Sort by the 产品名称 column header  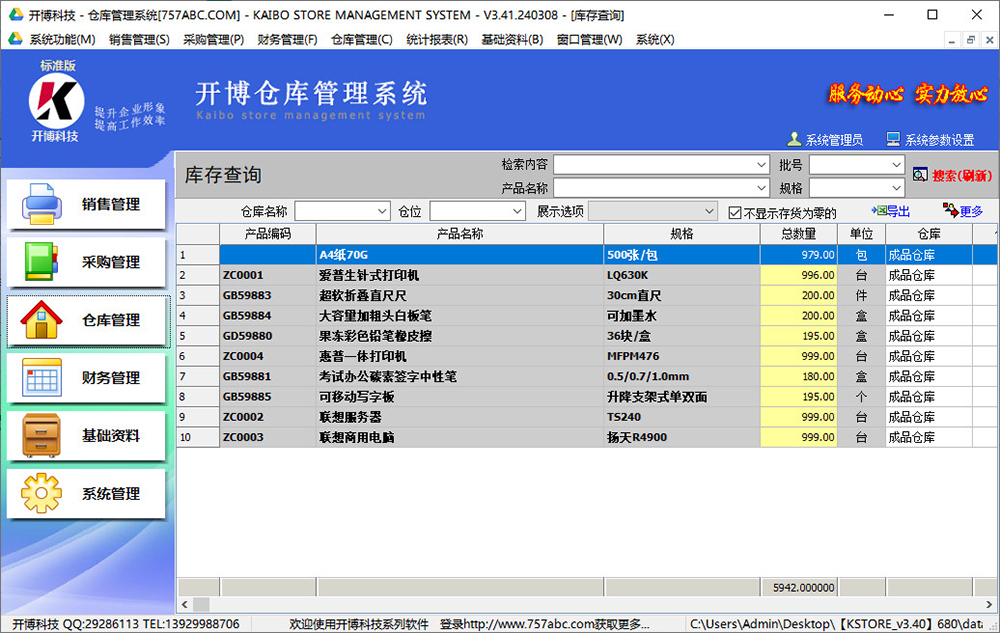click(460, 234)
